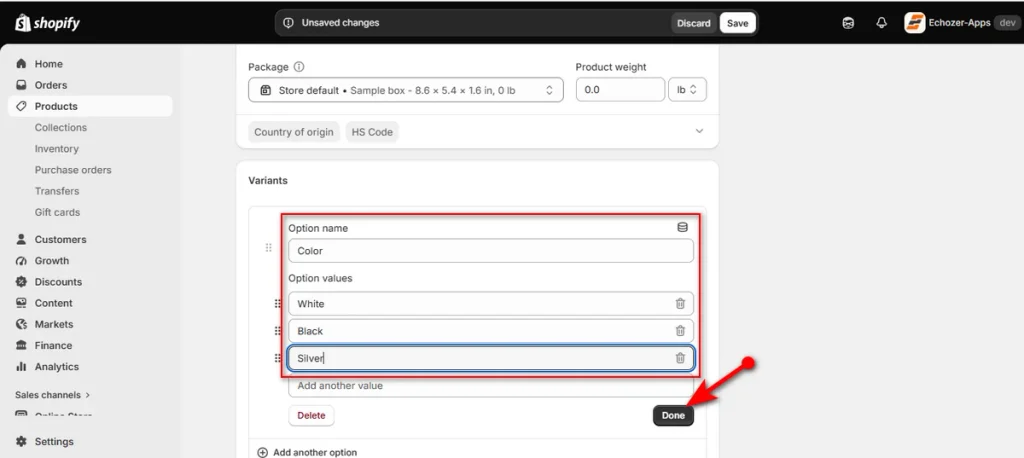
Task: Open the notifications bell
Action: (x=881, y=23)
